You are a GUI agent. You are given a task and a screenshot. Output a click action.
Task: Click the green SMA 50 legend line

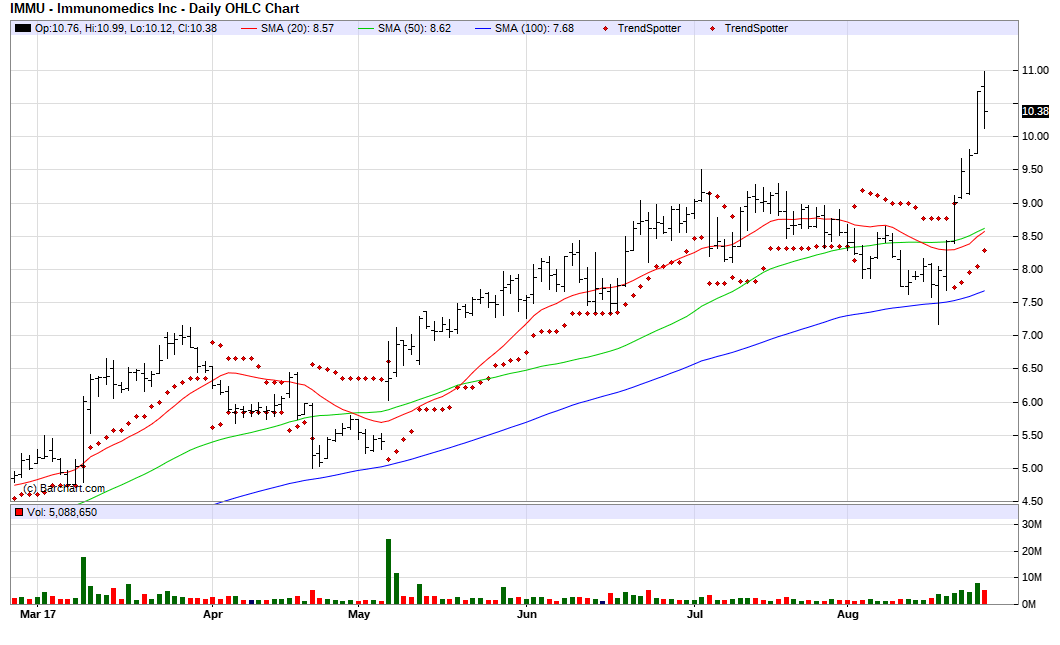pyautogui.click(x=365, y=28)
